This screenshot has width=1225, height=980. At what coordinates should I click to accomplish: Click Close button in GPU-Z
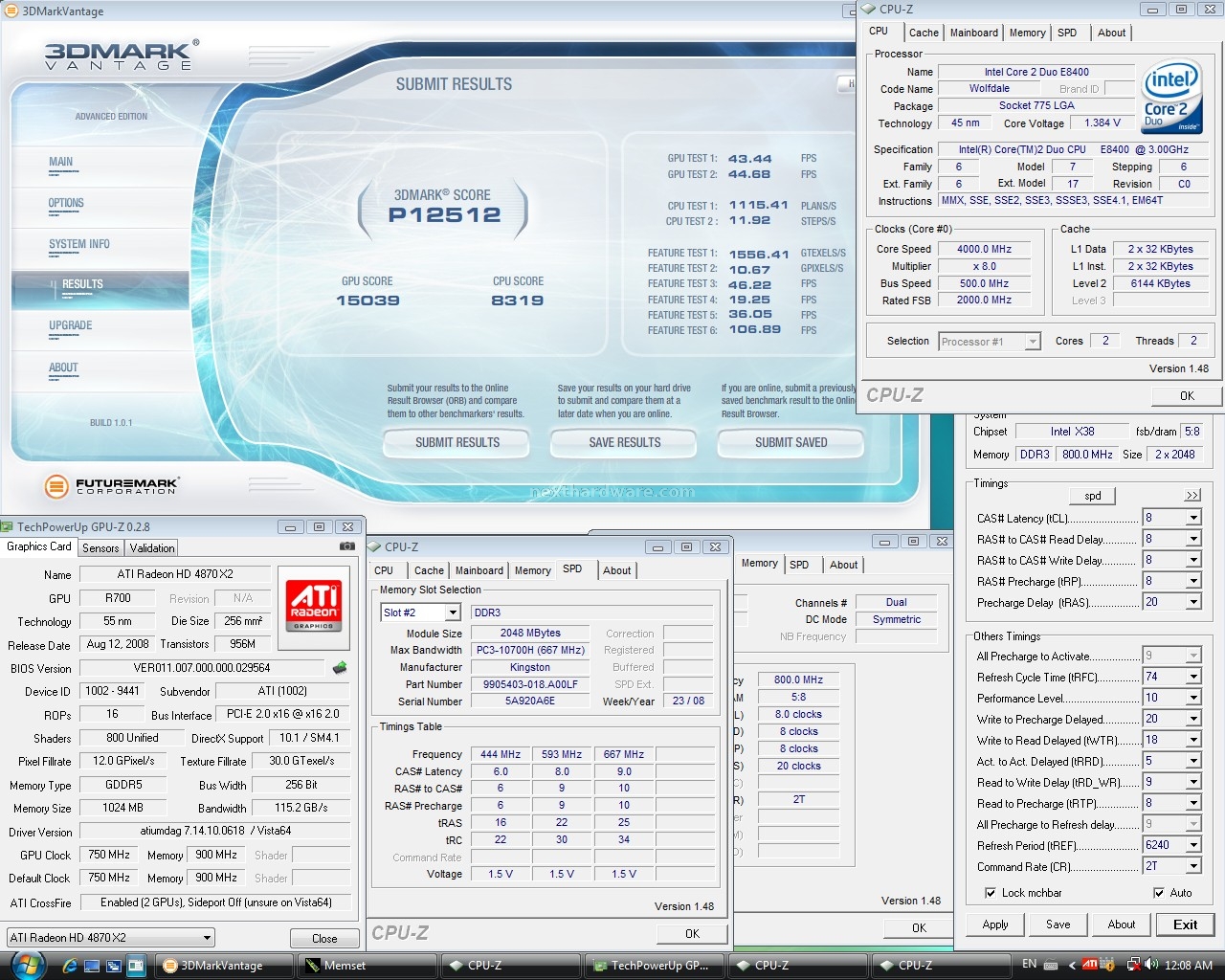click(x=324, y=939)
